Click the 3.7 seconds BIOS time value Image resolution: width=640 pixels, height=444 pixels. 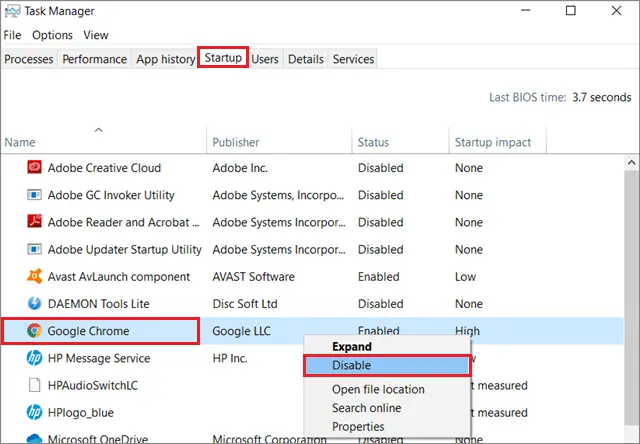pyautogui.click(x=602, y=98)
